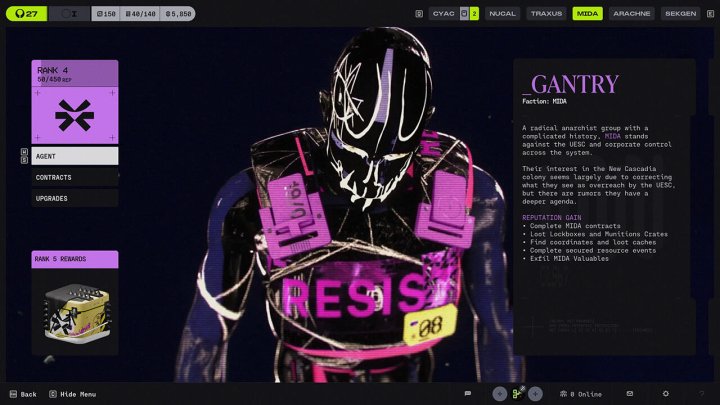Viewport: 720px width, 405px height.
Task: Select the AGENT menu entry
Action: 75,156
